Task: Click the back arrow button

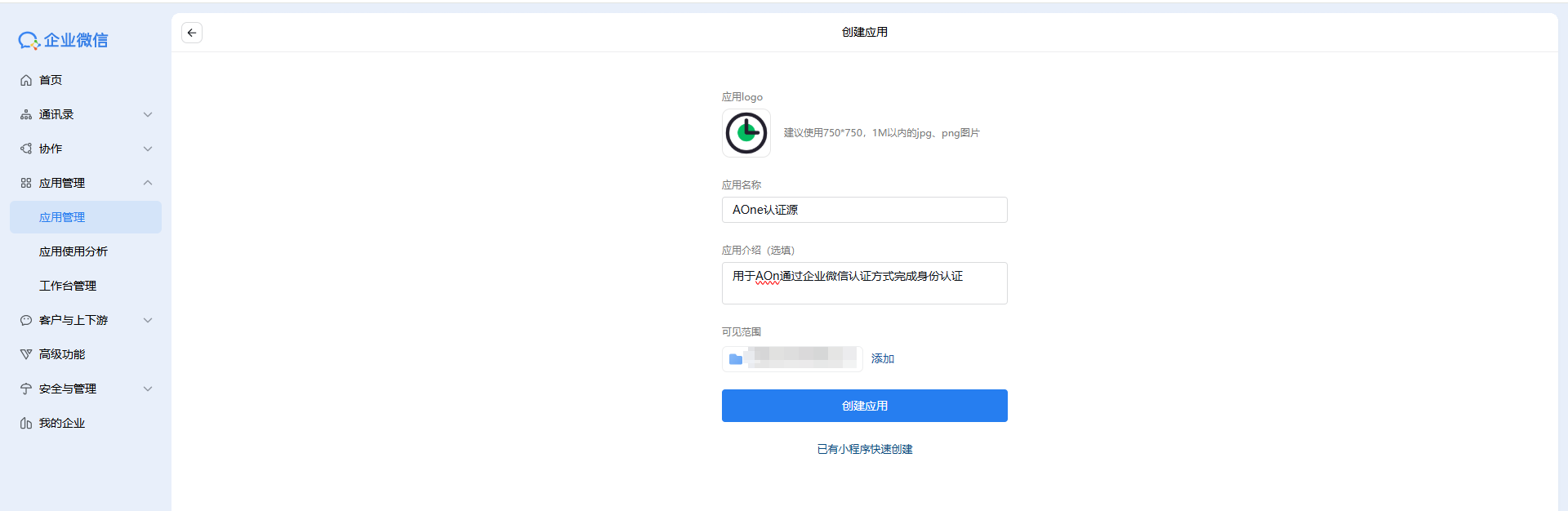Action: point(192,33)
